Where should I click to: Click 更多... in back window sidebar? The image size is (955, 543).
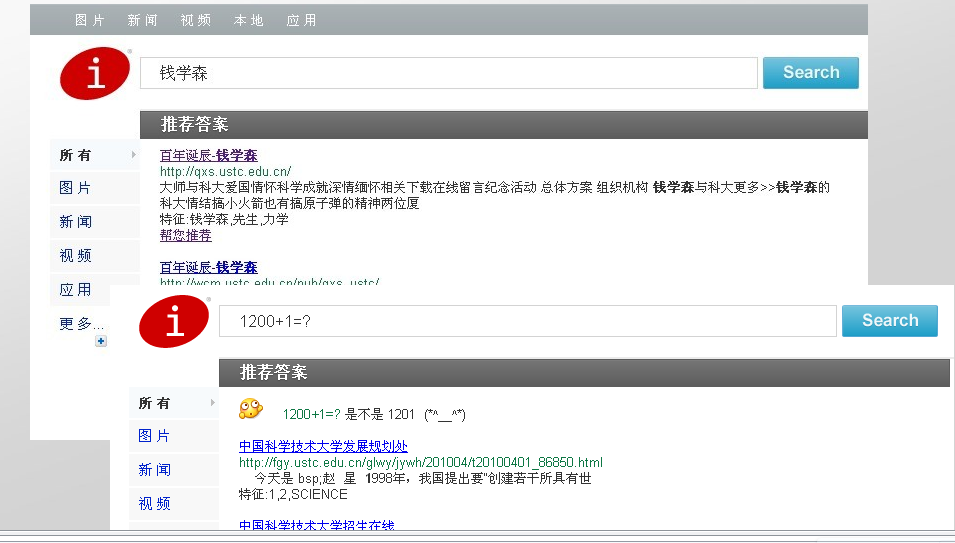(81, 323)
